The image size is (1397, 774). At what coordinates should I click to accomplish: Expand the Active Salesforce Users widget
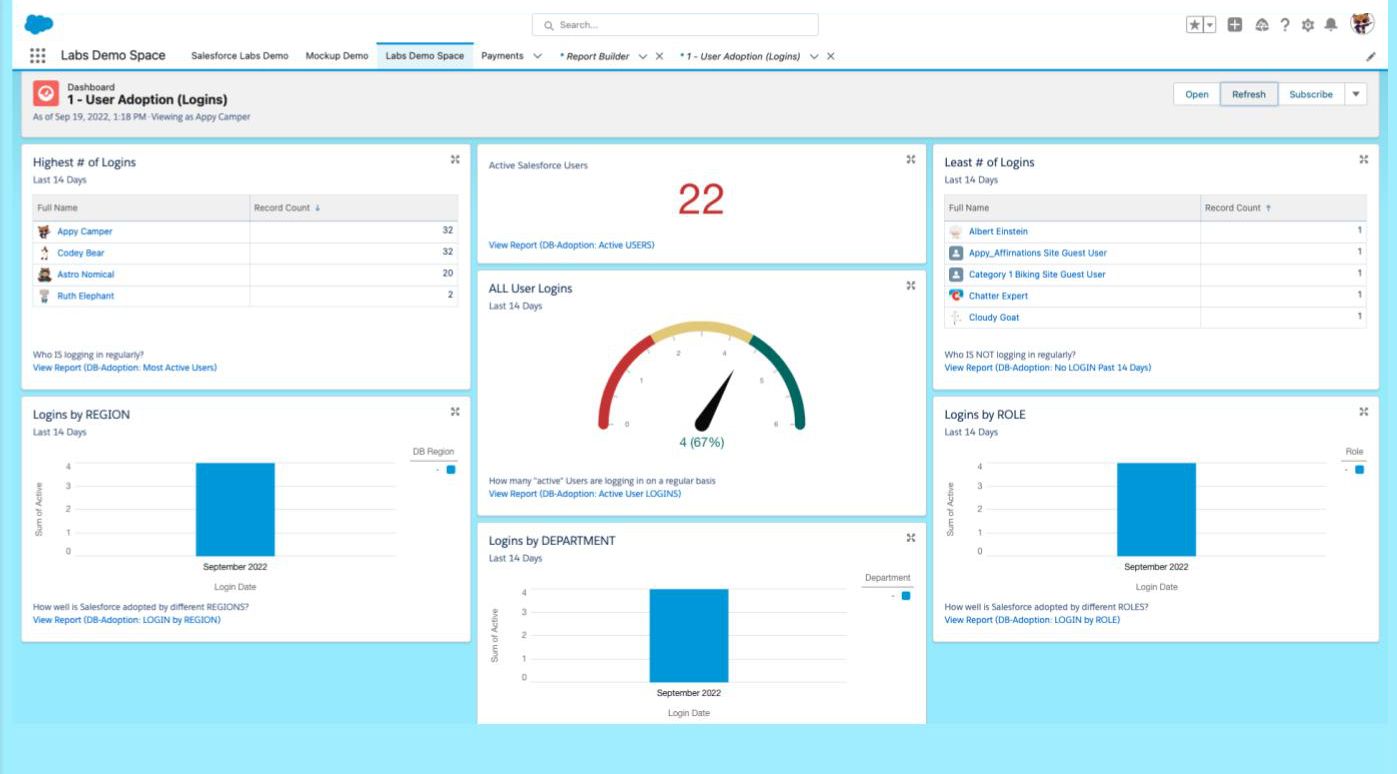(x=911, y=159)
